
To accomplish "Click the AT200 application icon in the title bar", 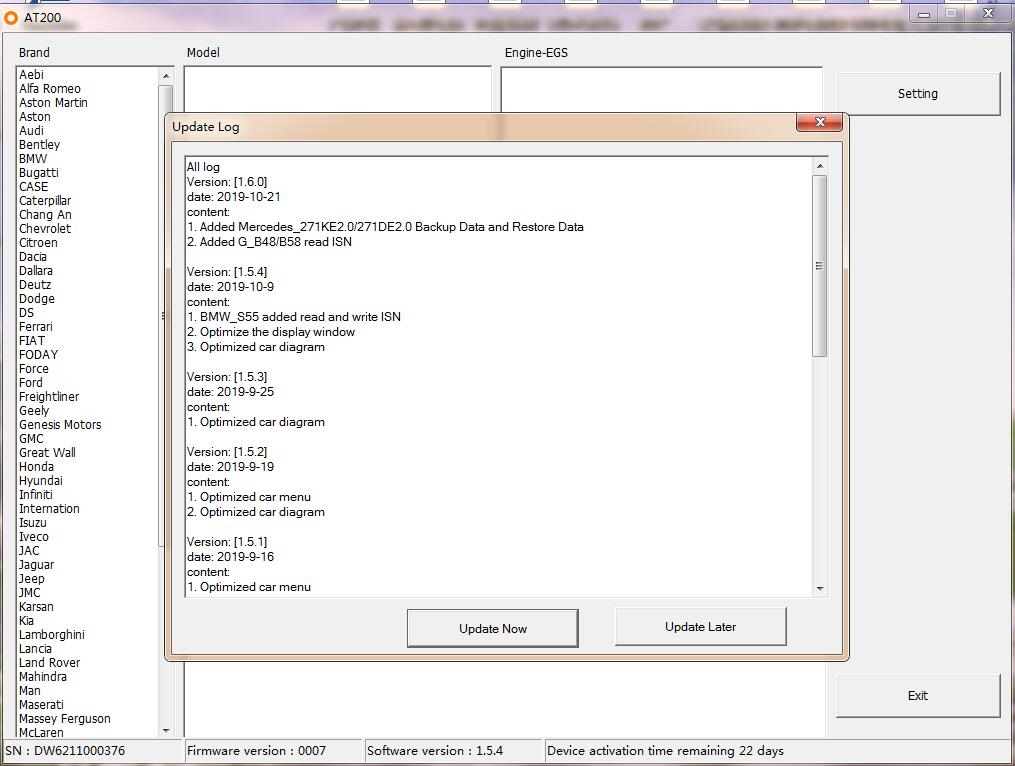I will click(x=12, y=16).
